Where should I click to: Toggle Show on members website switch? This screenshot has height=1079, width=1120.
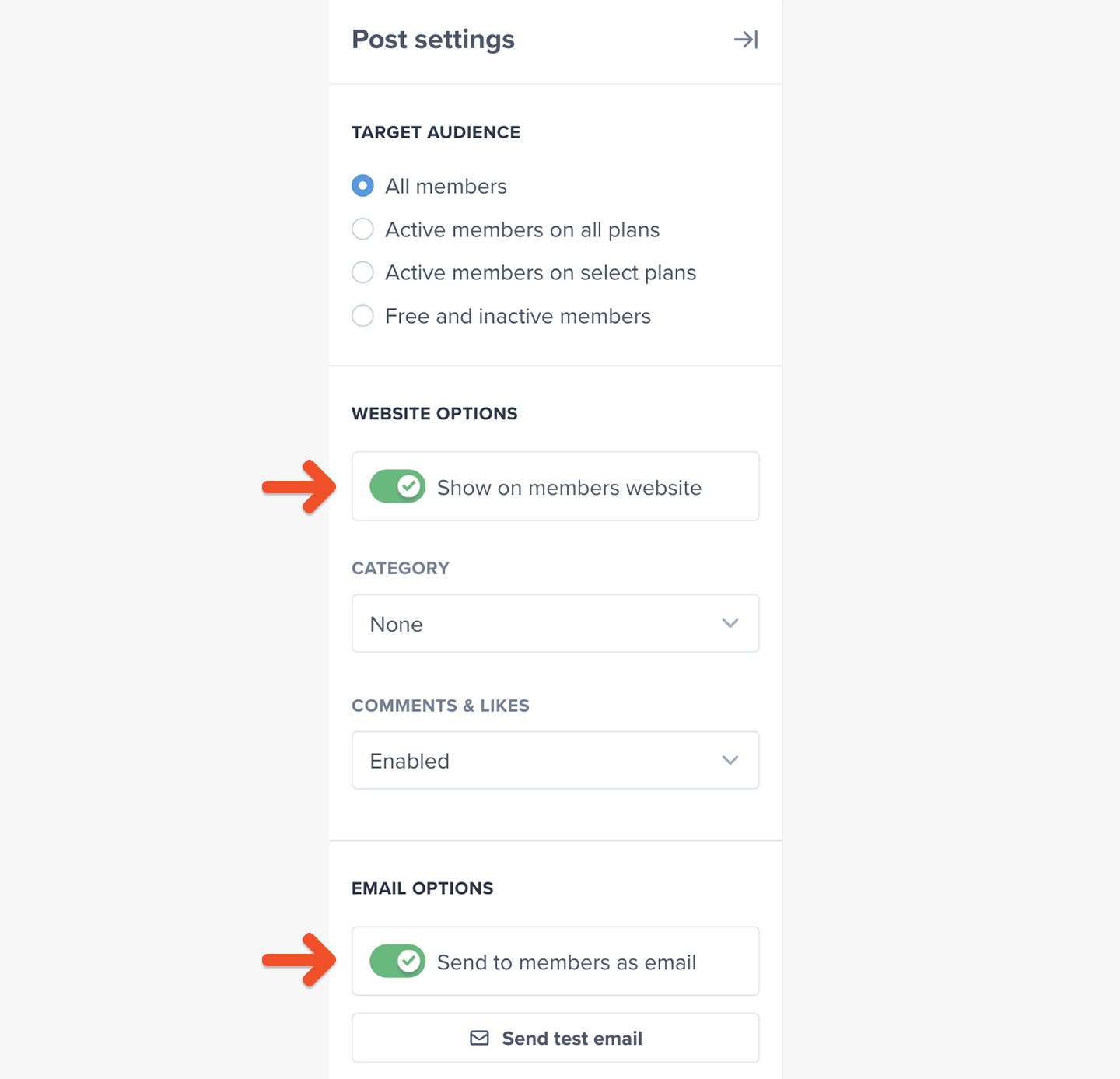(x=397, y=487)
